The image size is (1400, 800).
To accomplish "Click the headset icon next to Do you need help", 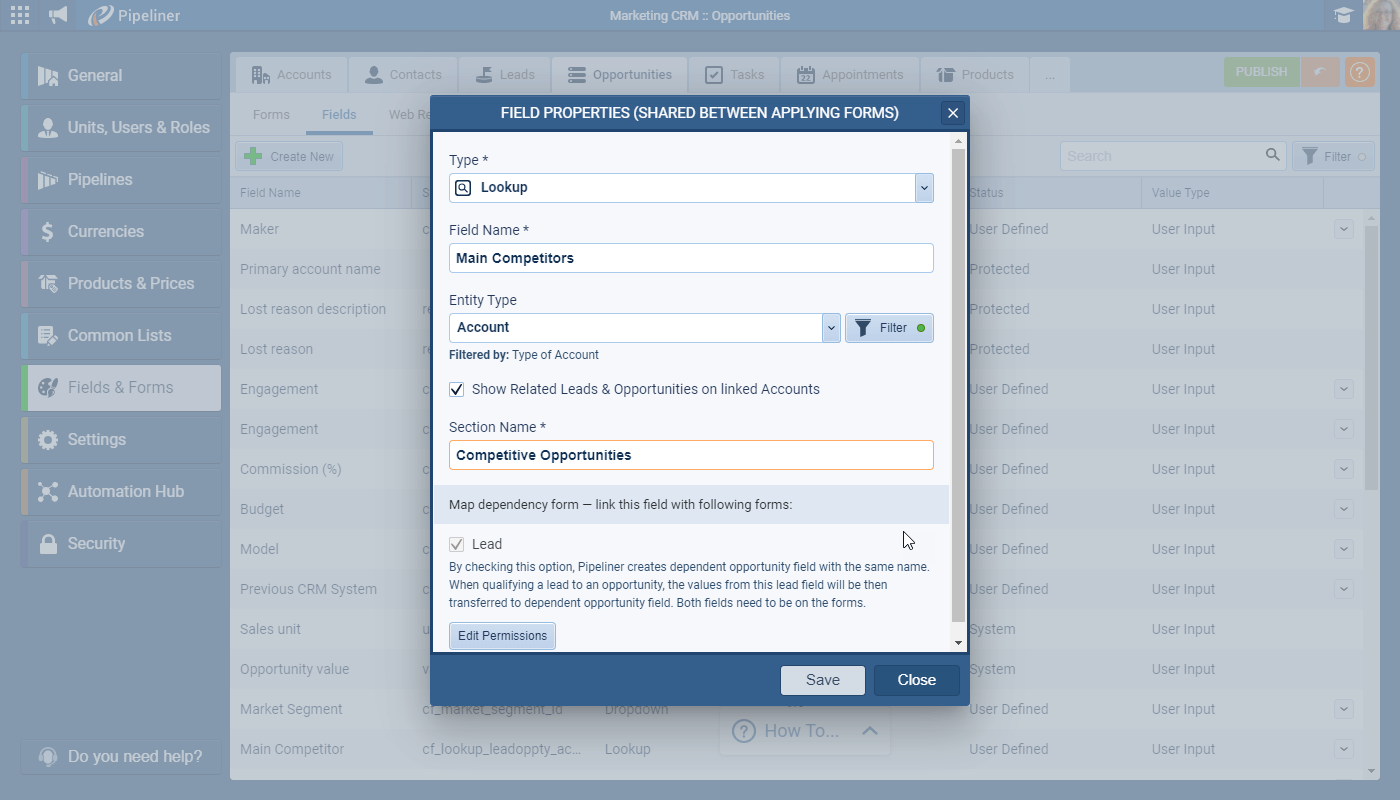I will (x=49, y=756).
